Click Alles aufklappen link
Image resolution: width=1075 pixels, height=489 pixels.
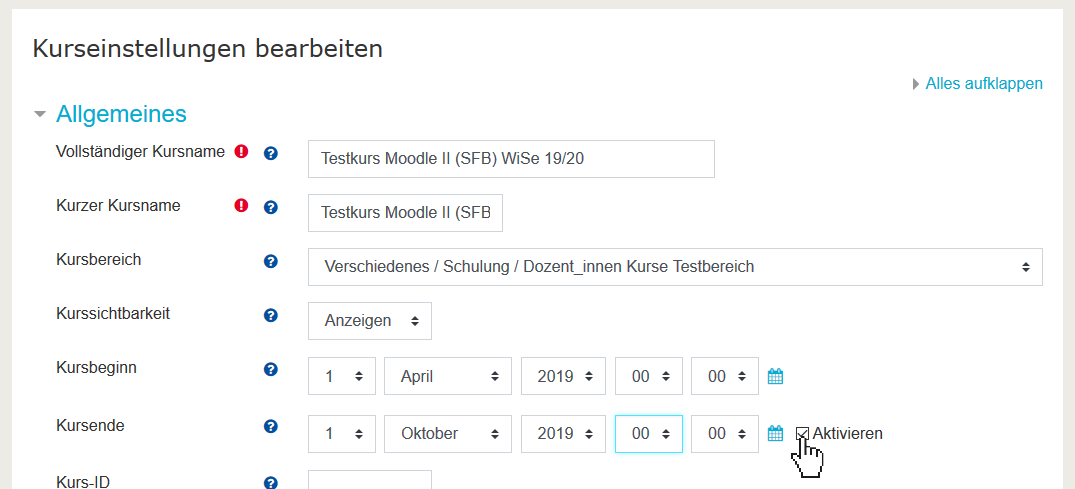coord(983,84)
